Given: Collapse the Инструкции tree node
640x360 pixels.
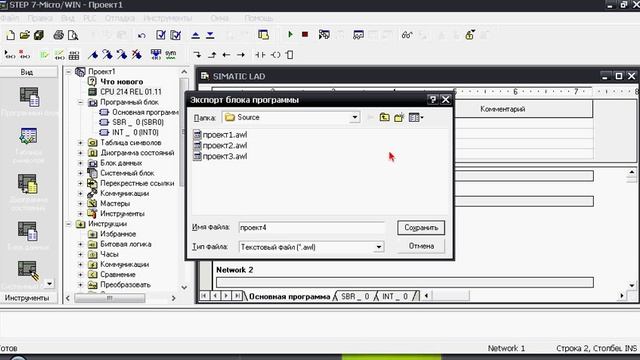Looking at the screenshot, I should pos(69,224).
